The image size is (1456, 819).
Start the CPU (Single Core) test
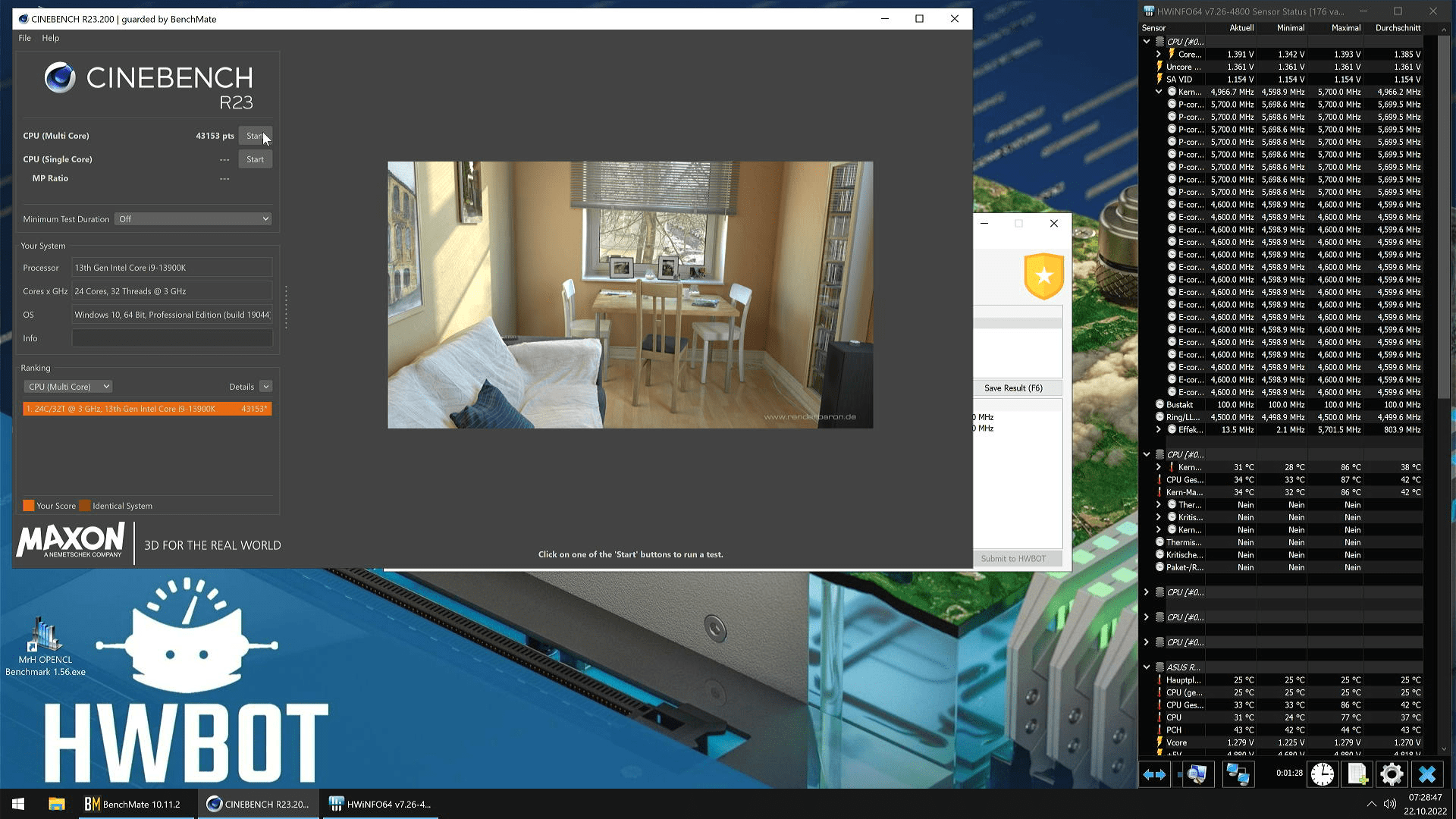pyautogui.click(x=256, y=159)
